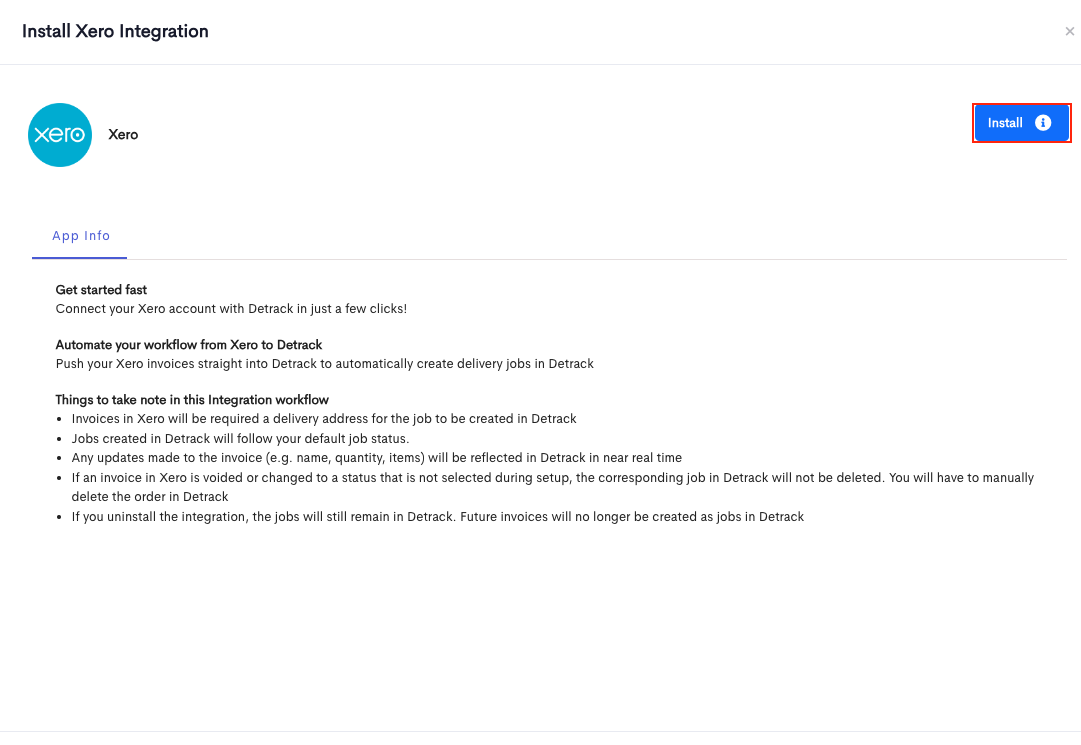Viewport: 1081px width, 745px height.
Task: Click bullet dot before "Invoices in Xero"
Action: (61, 419)
